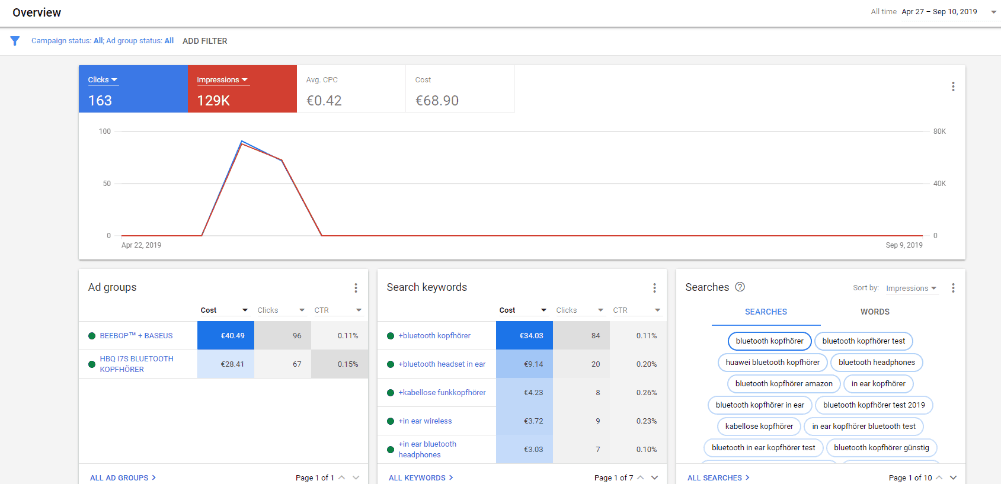Select 'kabellose kopfhörer' search chip
Screen dimensions: 1001x484
pyautogui.click(x=759, y=426)
